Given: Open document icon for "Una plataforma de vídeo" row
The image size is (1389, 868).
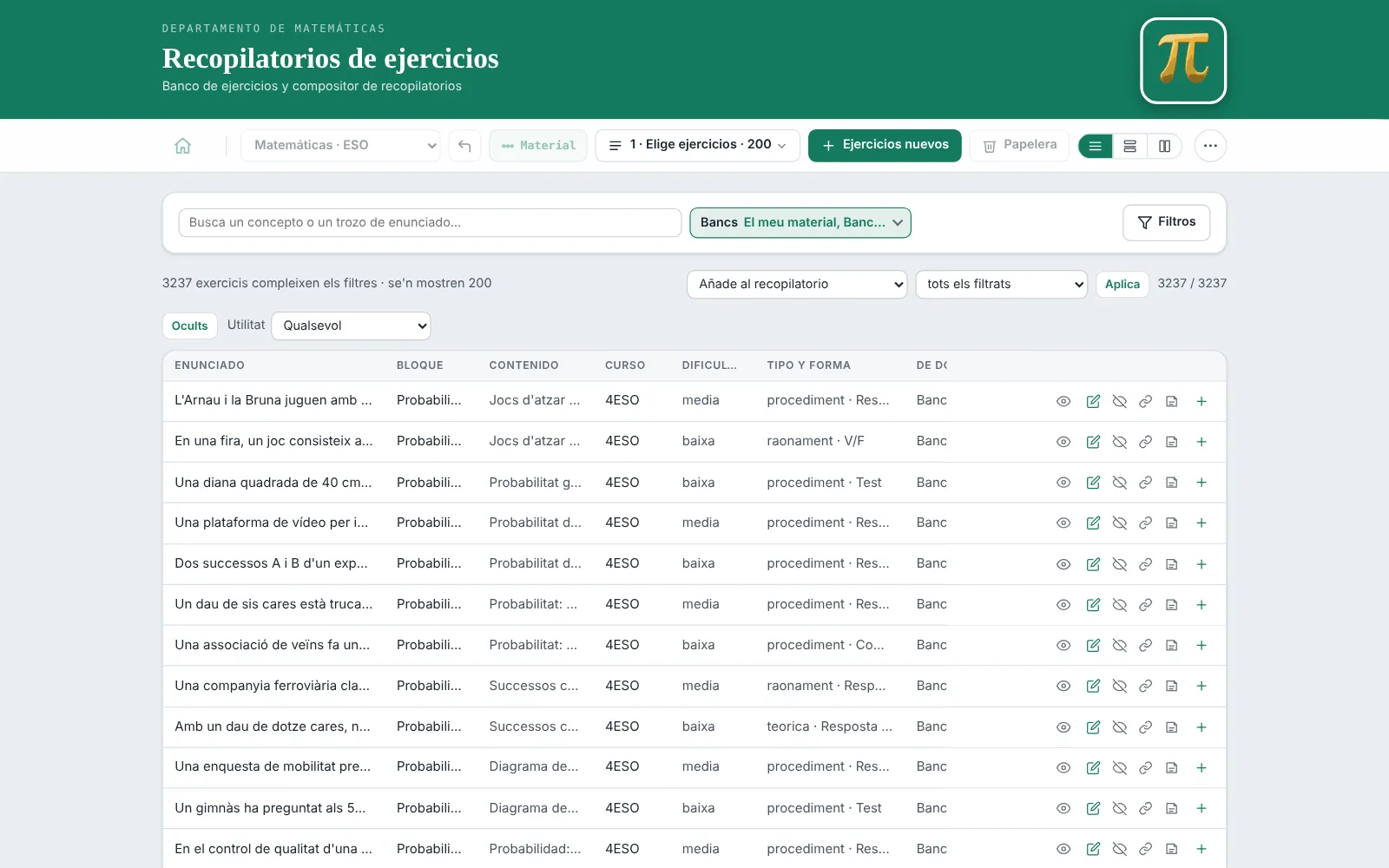Looking at the screenshot, I should pos(1171,523).
